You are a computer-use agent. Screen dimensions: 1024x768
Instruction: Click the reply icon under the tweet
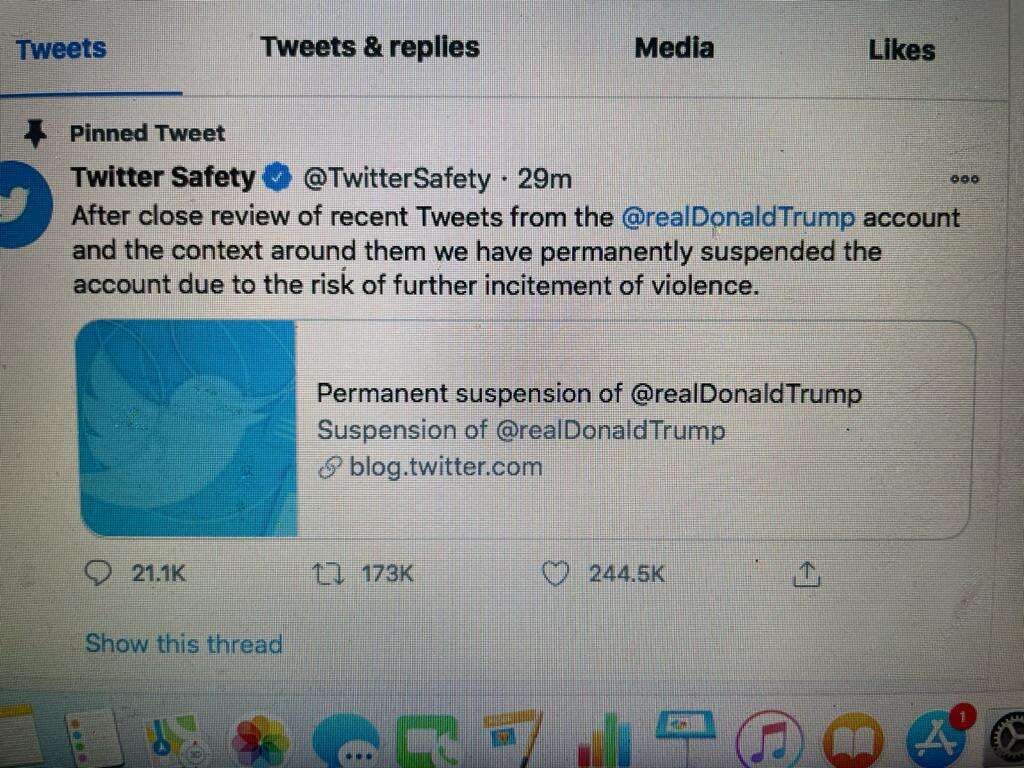tap(98, 573)
